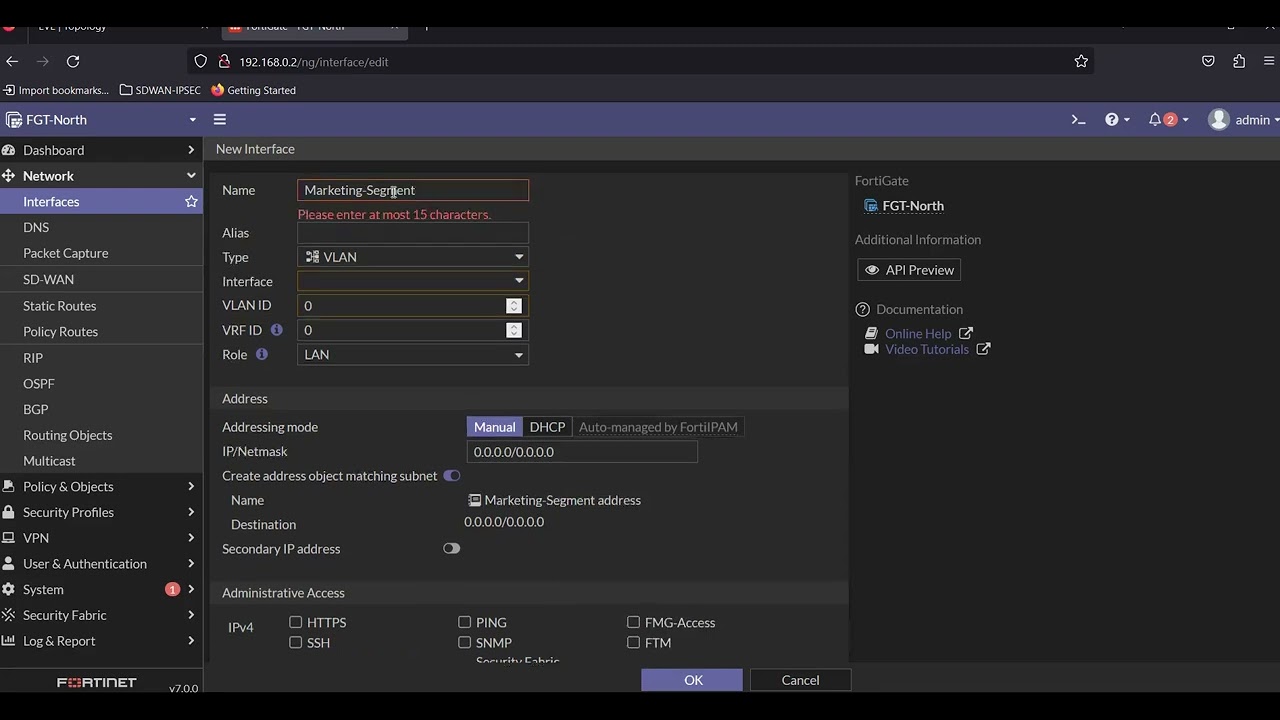Image resolution: width=1280 pixels, height=720 pixels.
Task: Reload the page with the refresh icon
Action: click(x=73, y=62)
